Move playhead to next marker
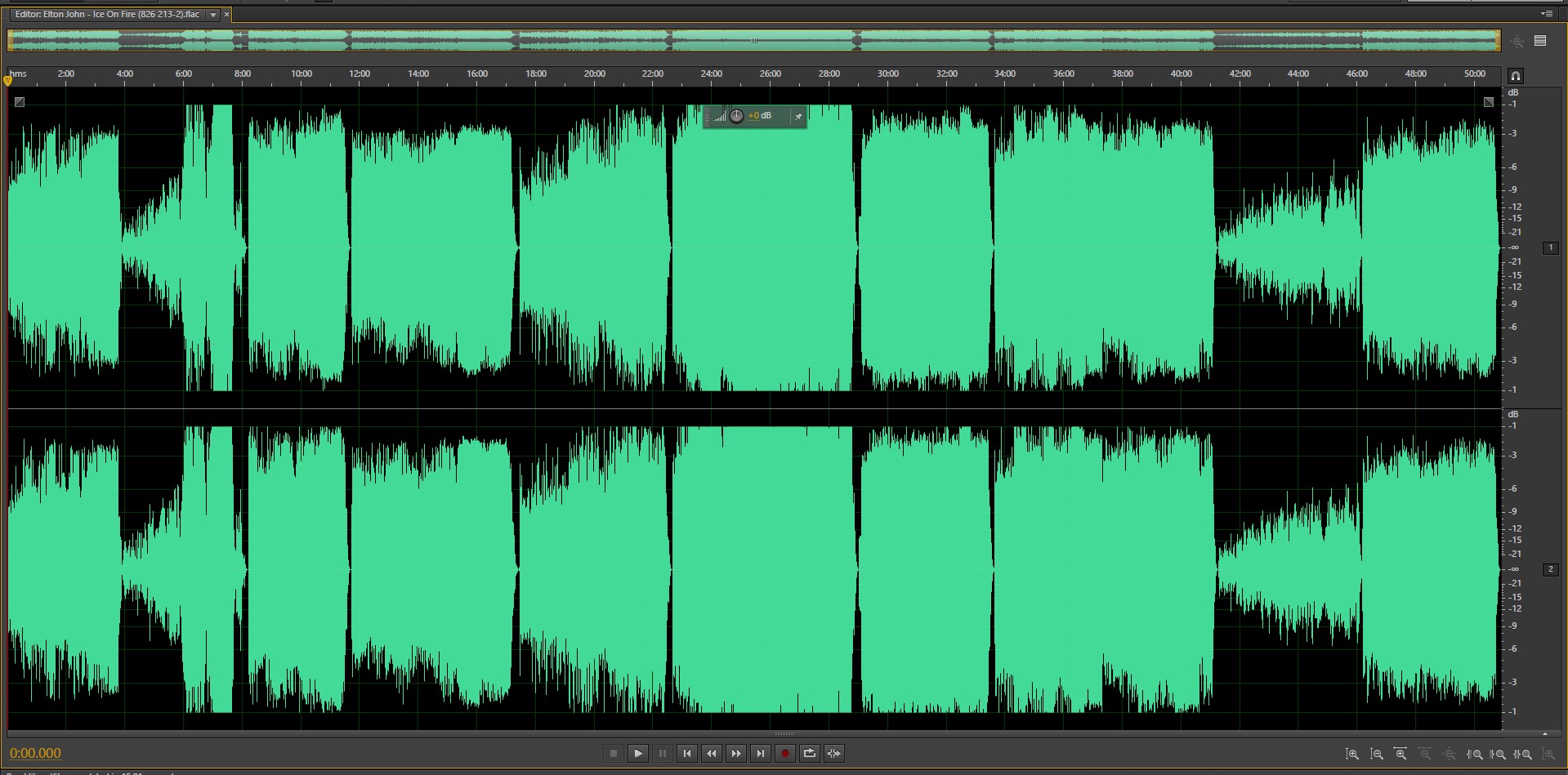1568x775 pixels. (x=761, y=754)
